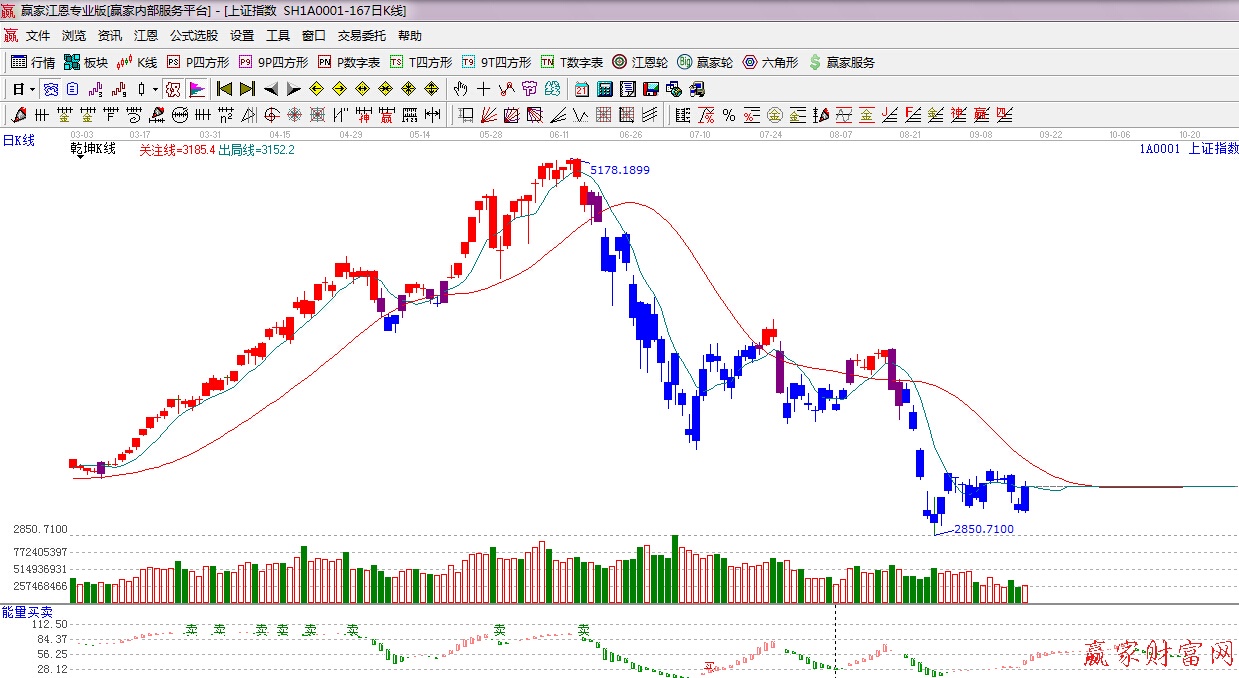This screenshot has height=678, width=1239.
Task: Open the 公式选股 menu
Action: [193, 35]
